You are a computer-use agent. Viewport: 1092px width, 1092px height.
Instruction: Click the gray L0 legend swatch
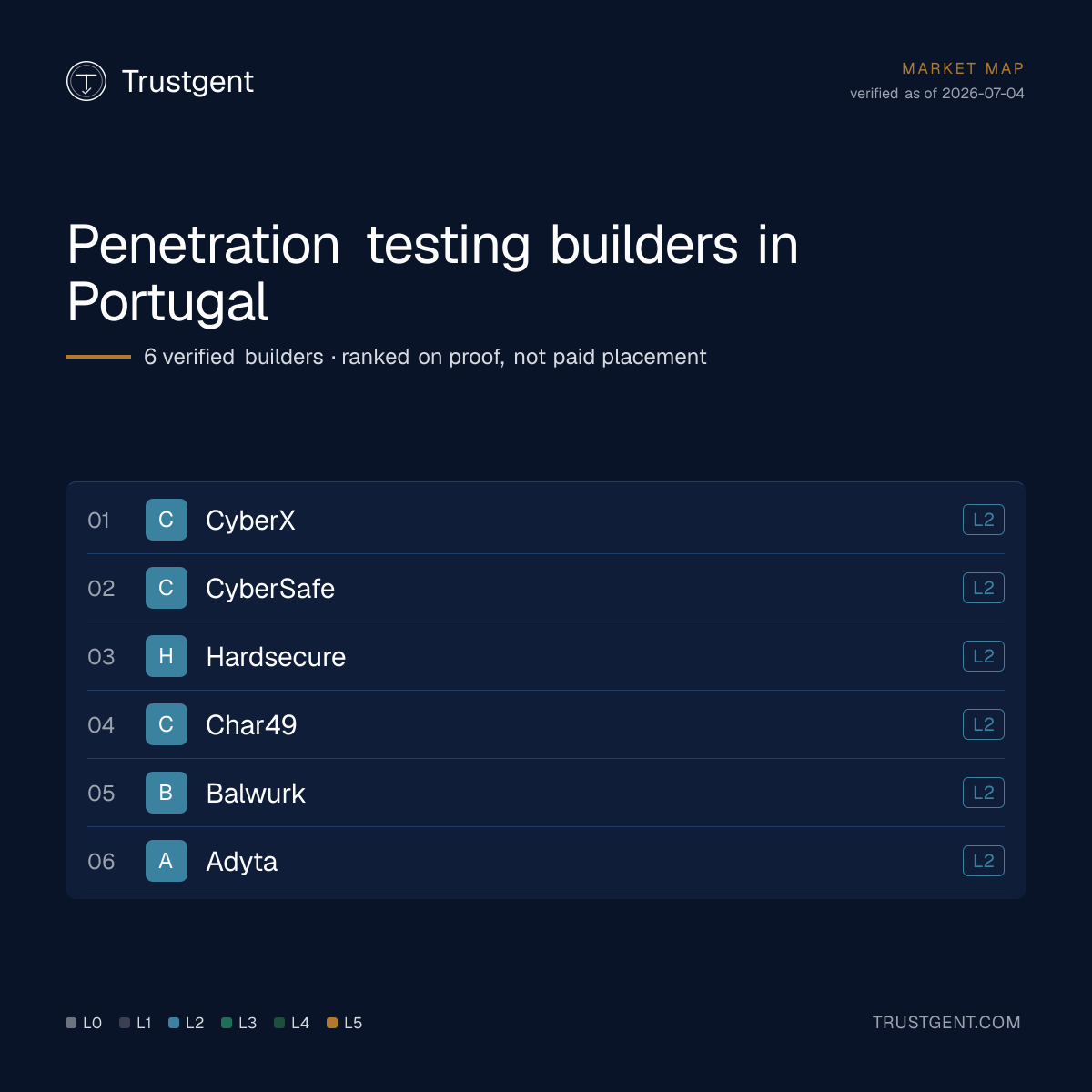click(71, 1023)
